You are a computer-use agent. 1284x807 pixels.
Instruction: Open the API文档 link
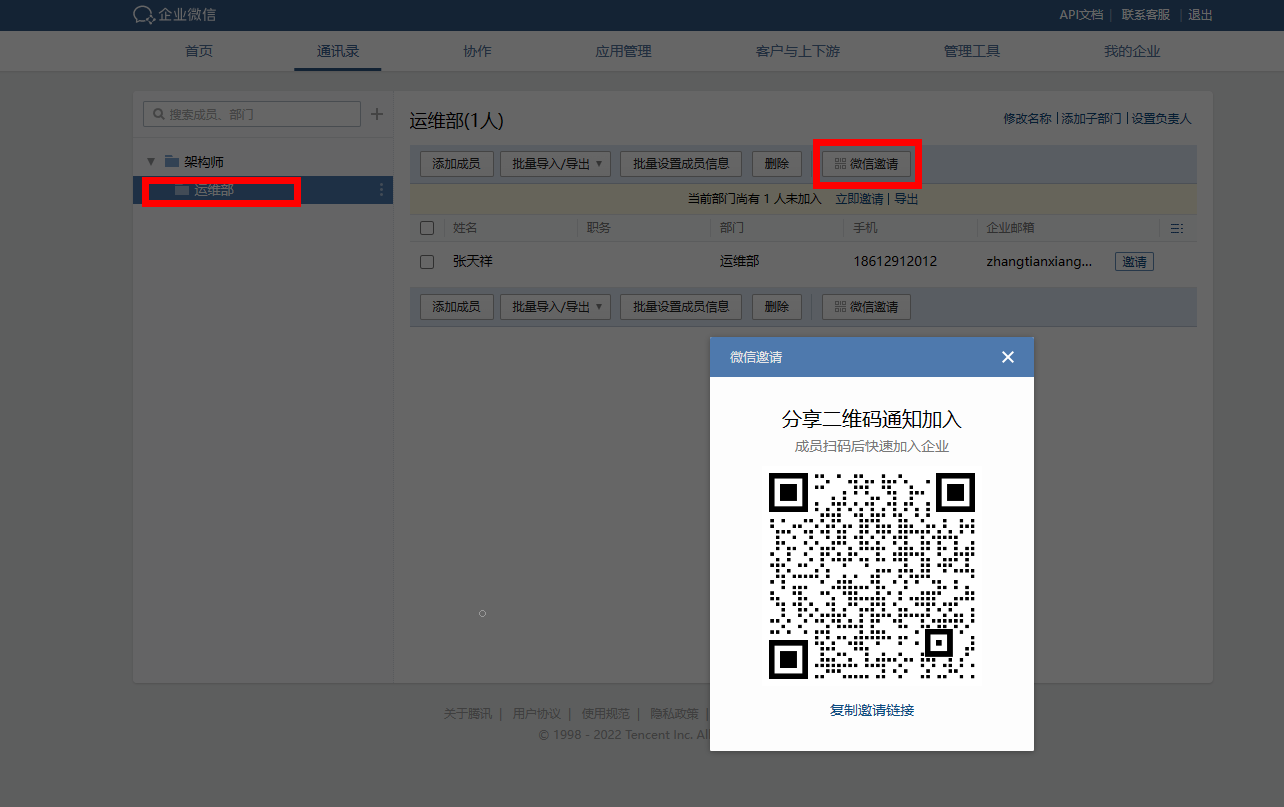(x=1081, y=15)
